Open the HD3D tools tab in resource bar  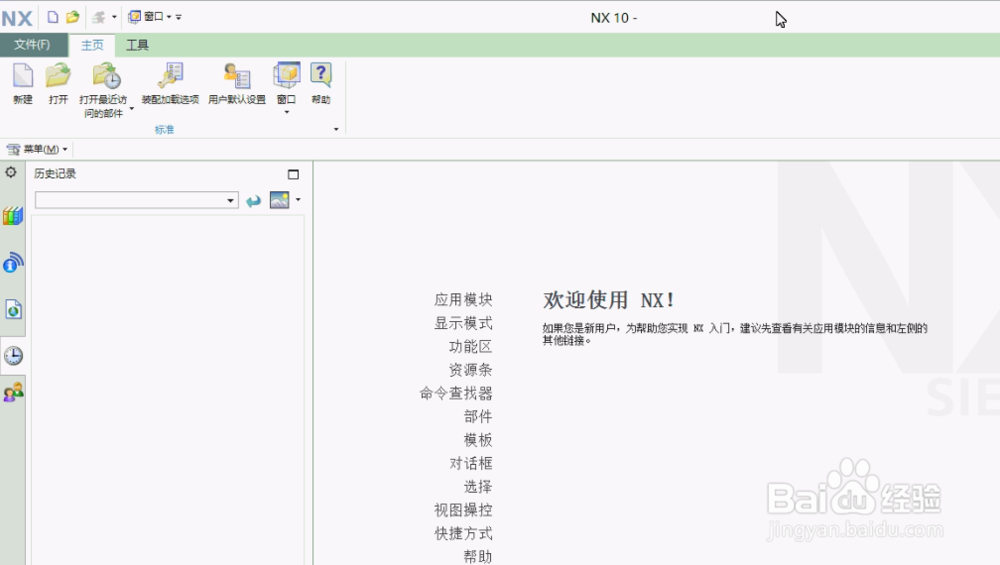(x=13, y=262)
